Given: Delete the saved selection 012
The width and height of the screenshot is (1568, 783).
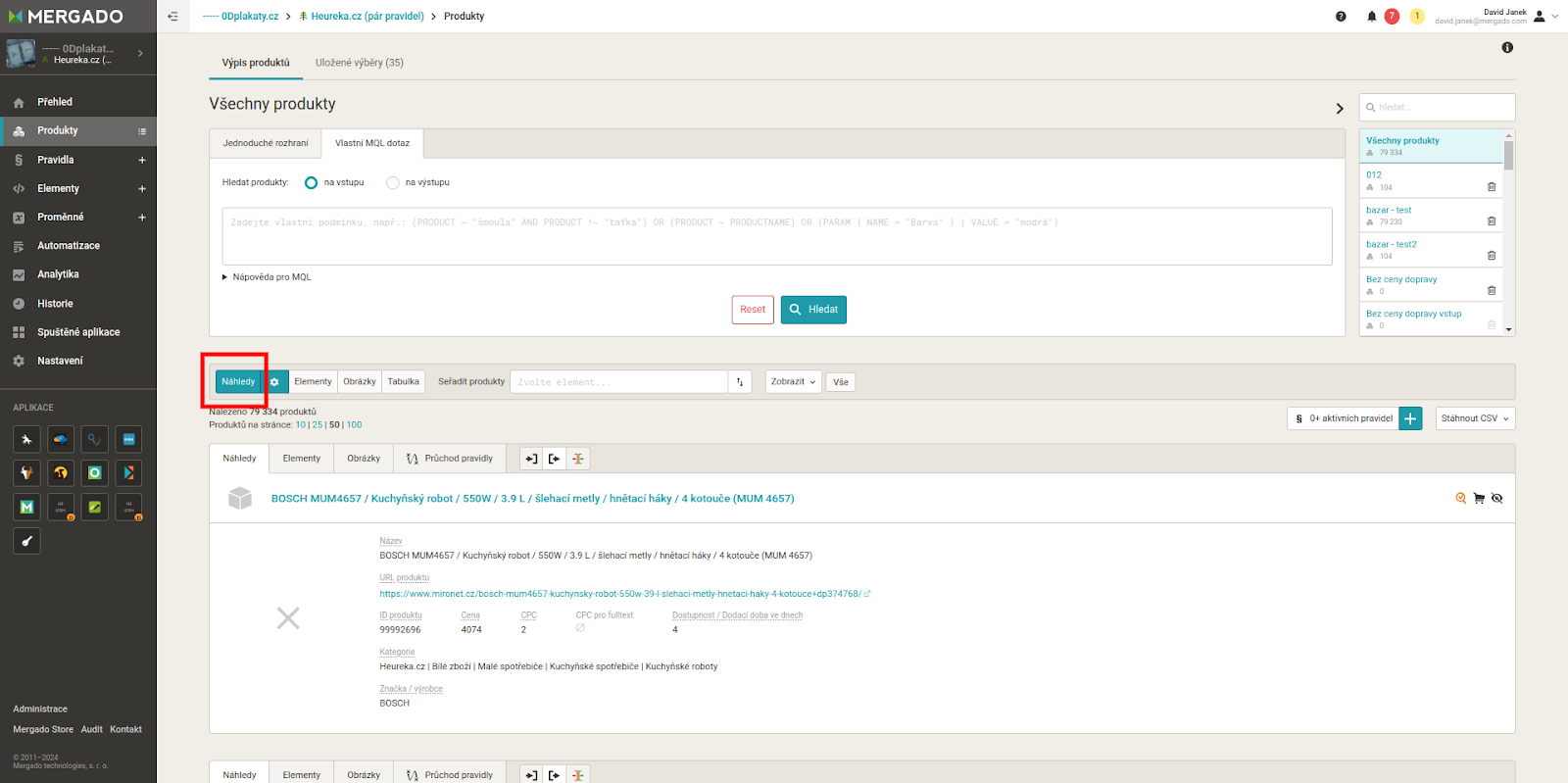Looking at the screenshot, I should pos(1492,186).
